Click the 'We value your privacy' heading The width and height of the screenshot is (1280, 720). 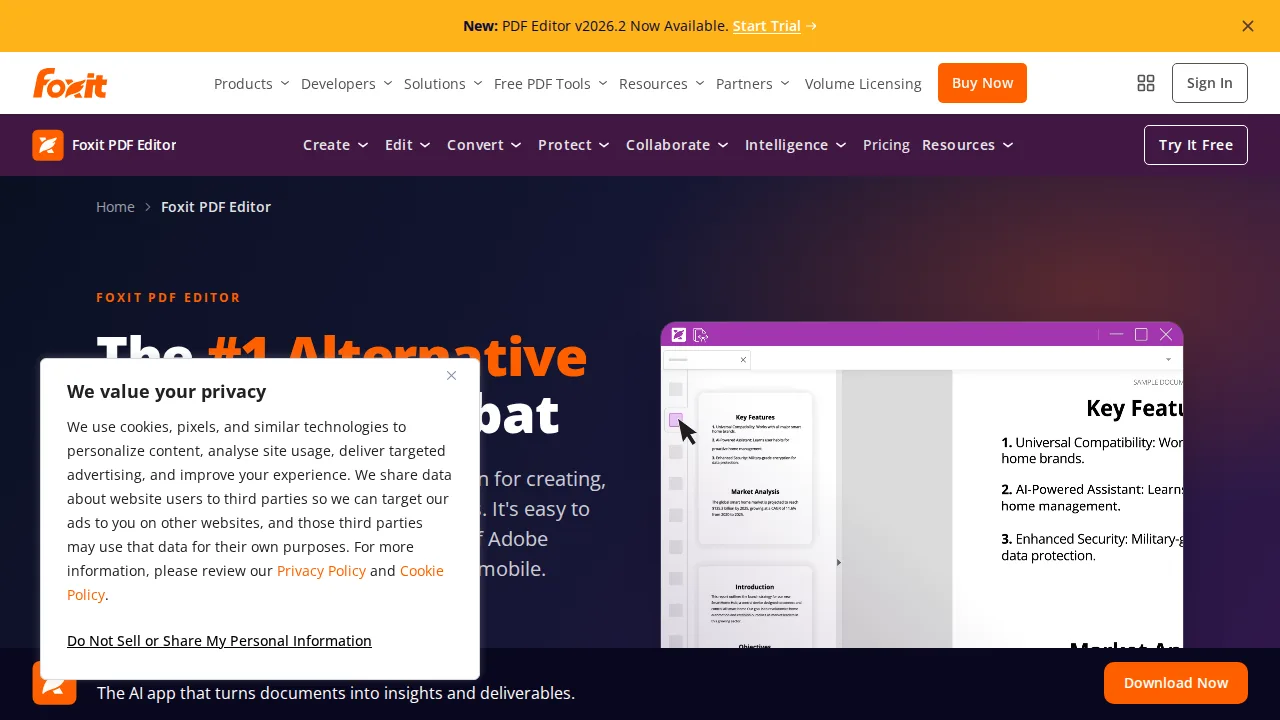166,391
